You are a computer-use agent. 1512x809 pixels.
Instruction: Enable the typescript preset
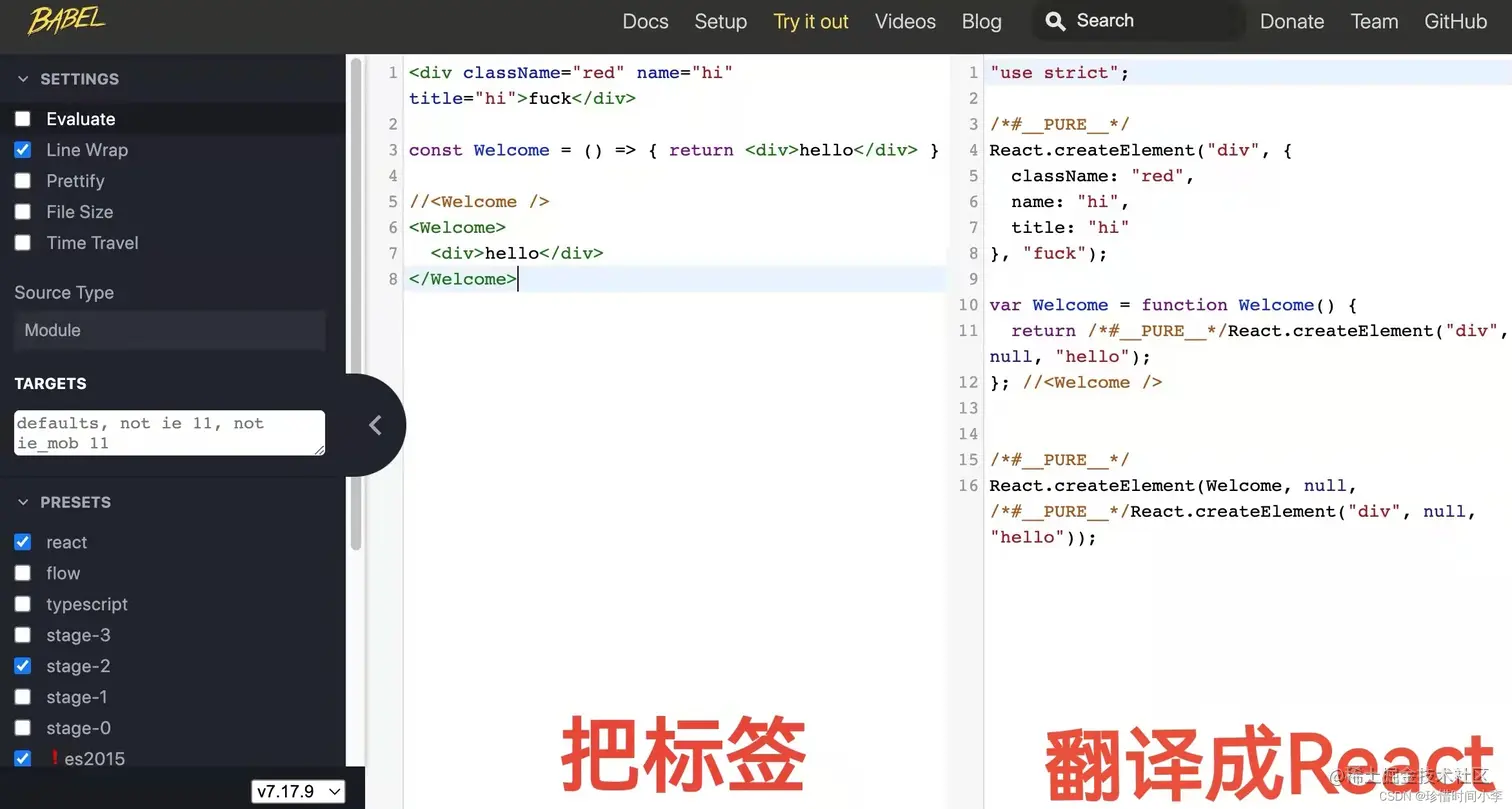(x=22, y=604)
